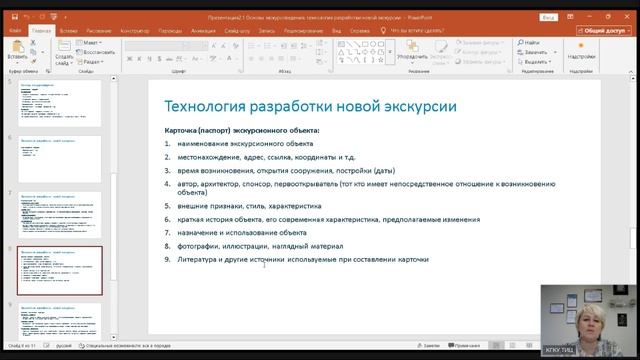The image size is (640, 360).
Task: Toggle strikethrough formatting
Action: [169, 59]
